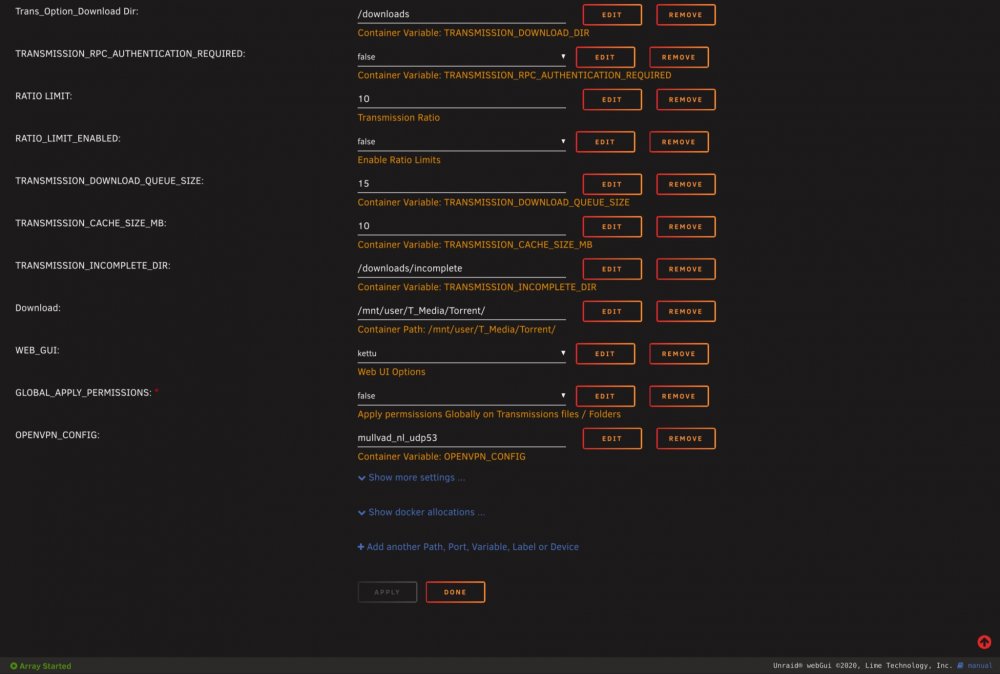Open WEB_GUI kettu dropdown
The image size is (1000, 674).
pos(461,353)
